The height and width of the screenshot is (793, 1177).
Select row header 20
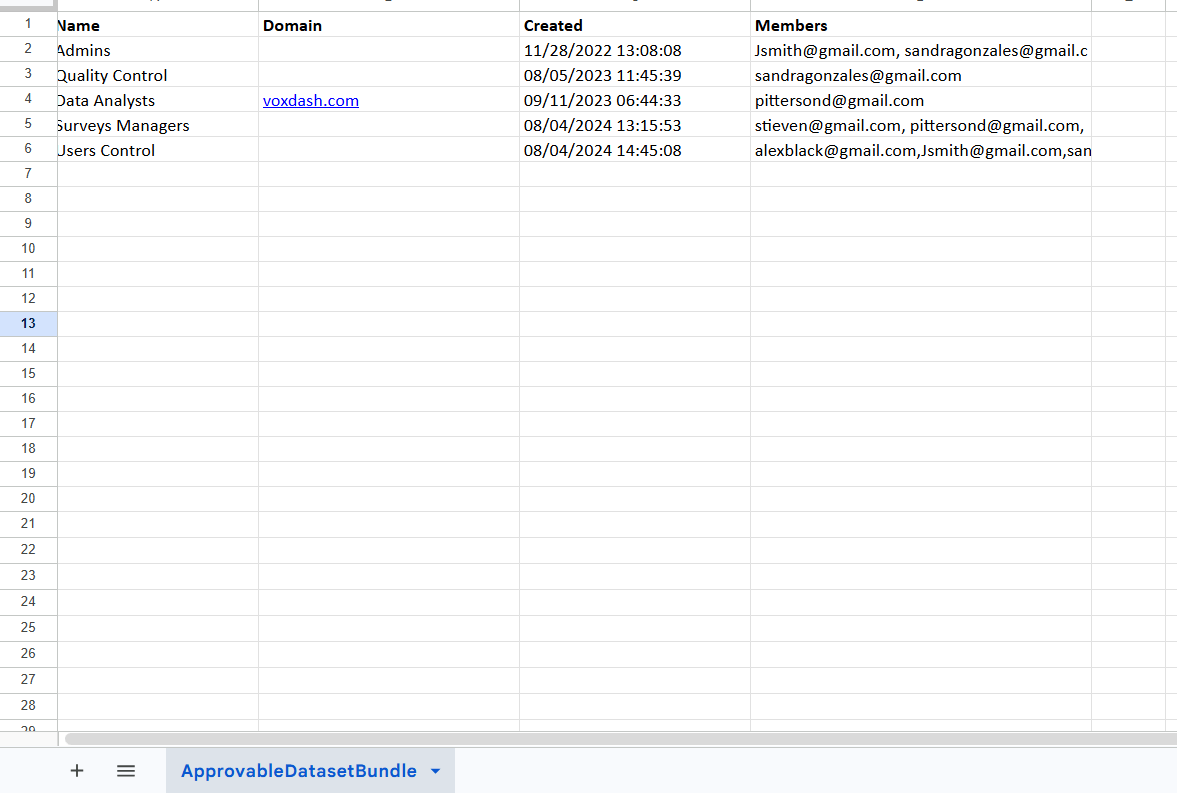pos(29,499)
